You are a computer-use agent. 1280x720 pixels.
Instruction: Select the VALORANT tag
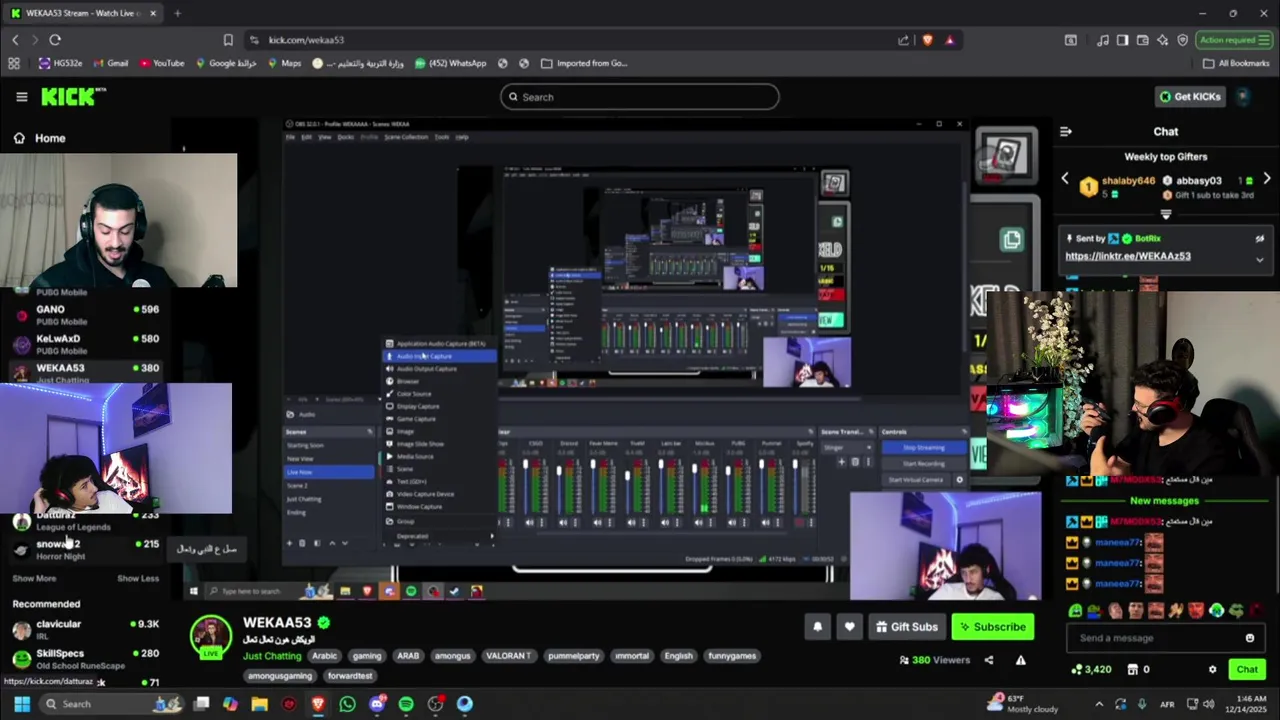[x=508, y=656]
